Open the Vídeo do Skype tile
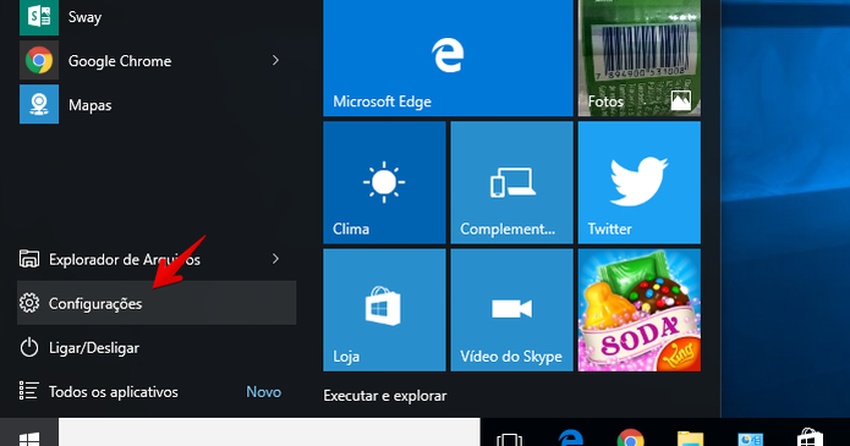This screenshot has height=446, width=850. click(x=512, y=310)
